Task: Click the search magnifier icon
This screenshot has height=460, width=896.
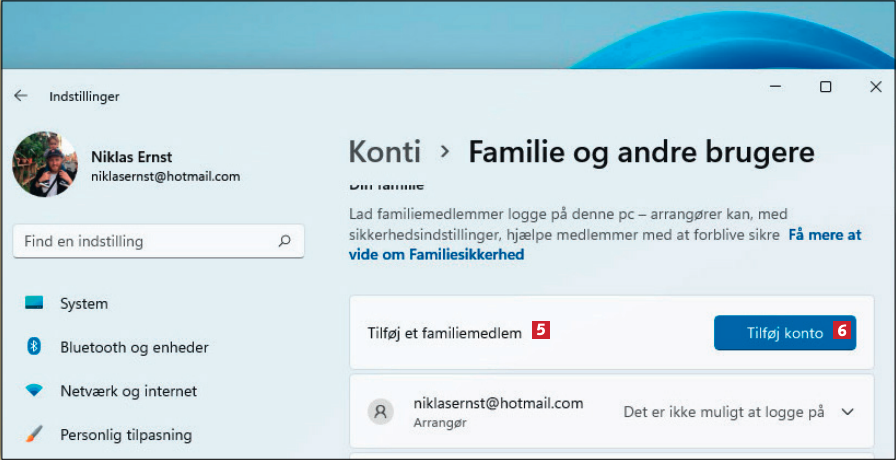Action: (x=284, y=241)
